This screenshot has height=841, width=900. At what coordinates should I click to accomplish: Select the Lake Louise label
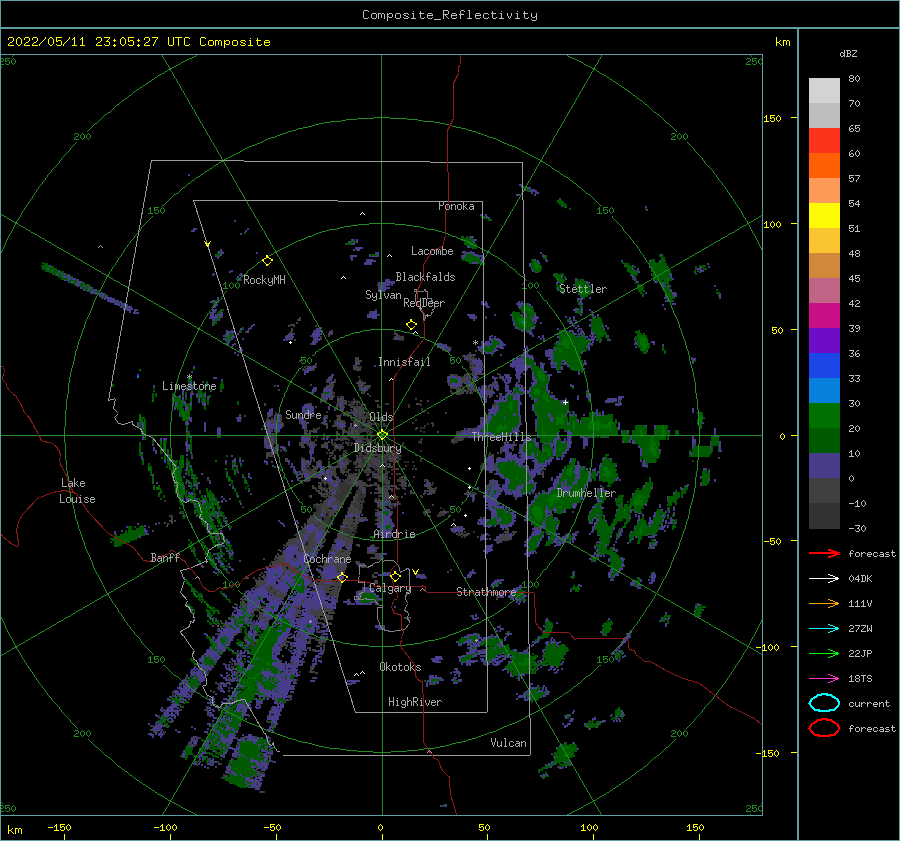(x=77, y=491)
